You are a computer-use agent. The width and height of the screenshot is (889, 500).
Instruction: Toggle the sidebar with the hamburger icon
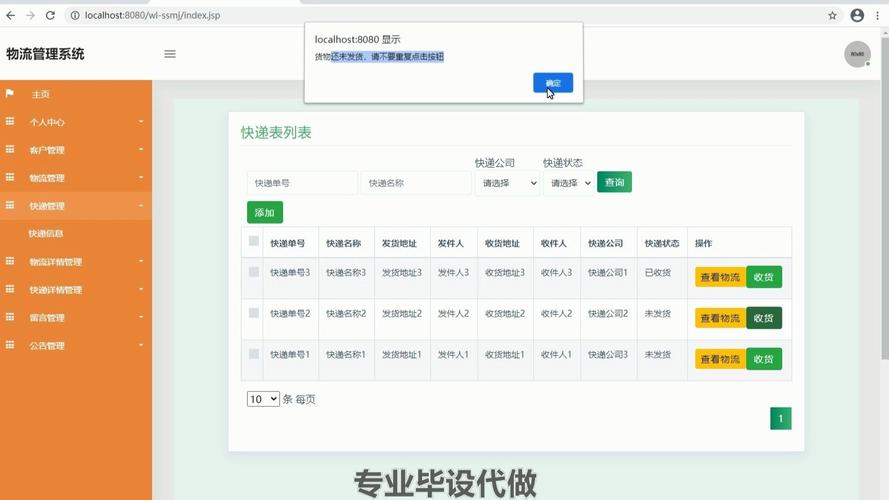pos(170,54)
